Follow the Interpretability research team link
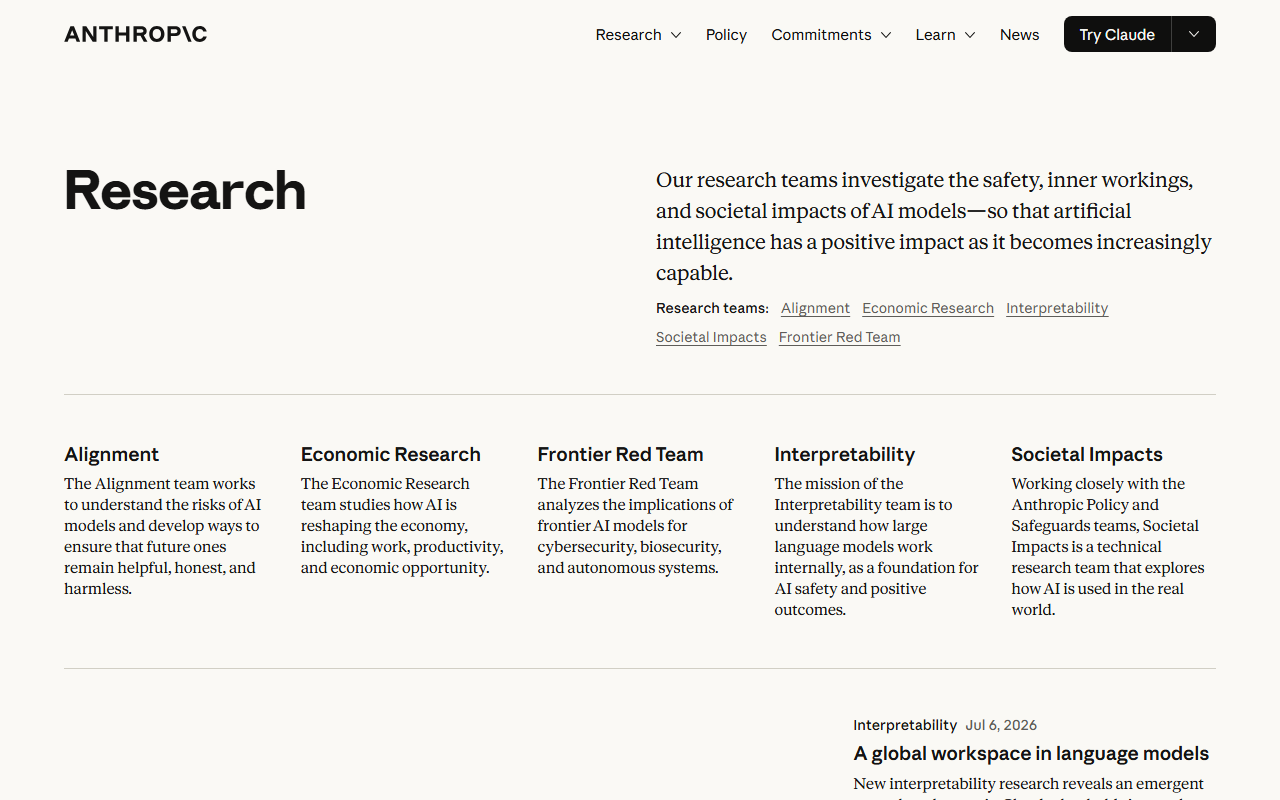 point(1057,308)
